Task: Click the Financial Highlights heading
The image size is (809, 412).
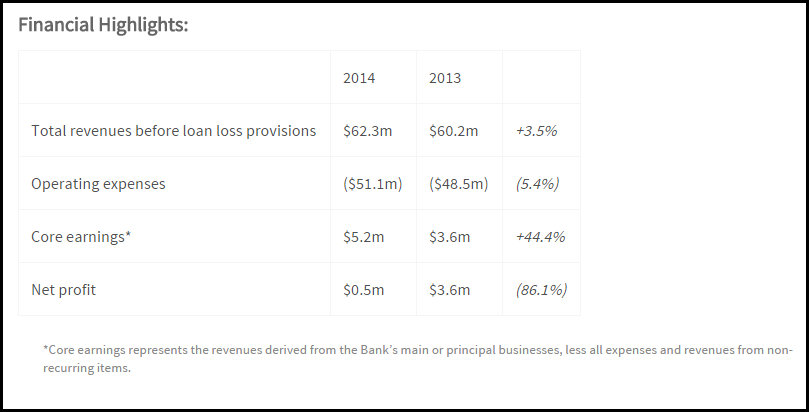Action: 103,25
